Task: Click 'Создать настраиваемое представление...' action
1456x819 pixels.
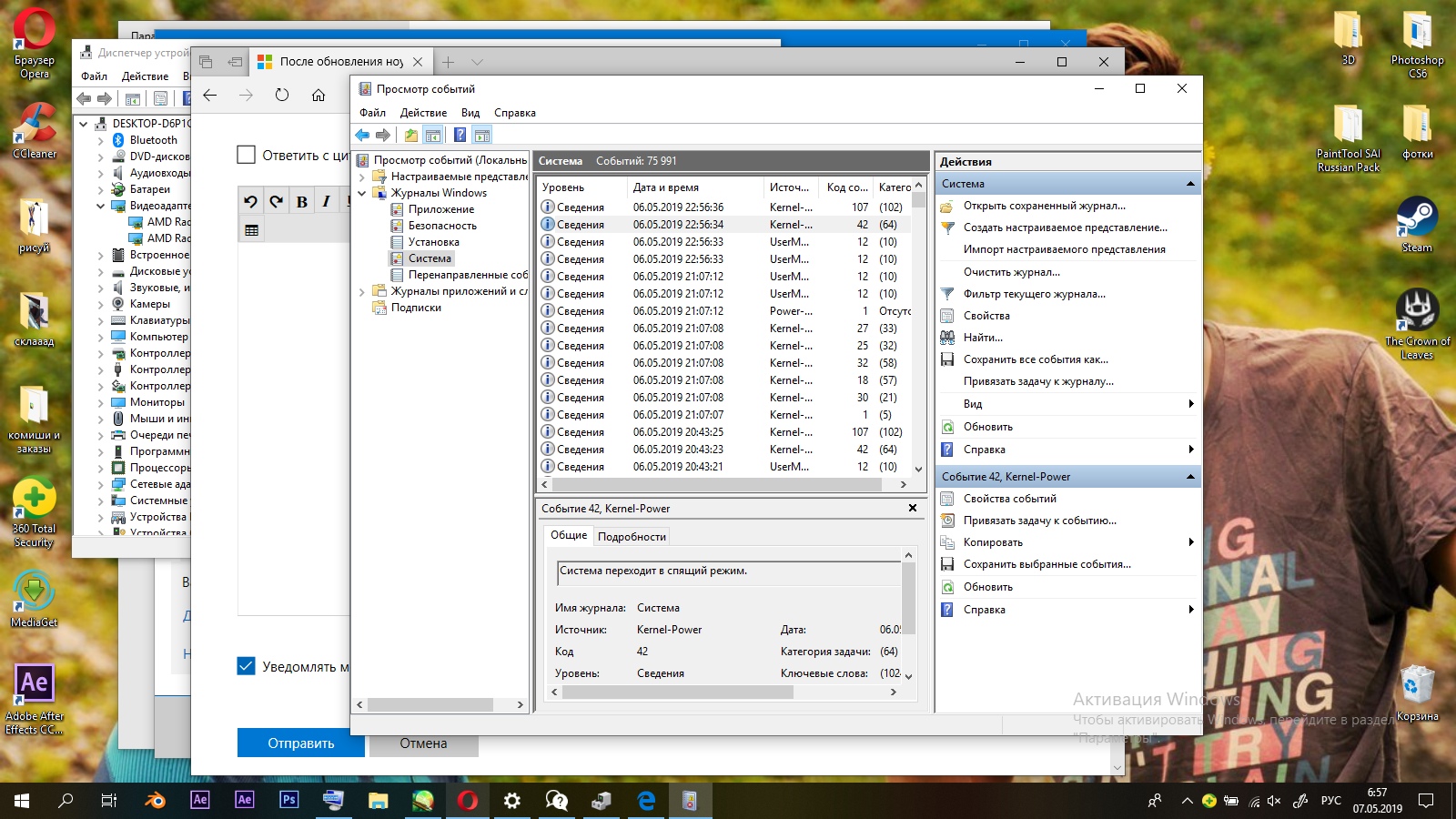Action: pos(1066,227)
